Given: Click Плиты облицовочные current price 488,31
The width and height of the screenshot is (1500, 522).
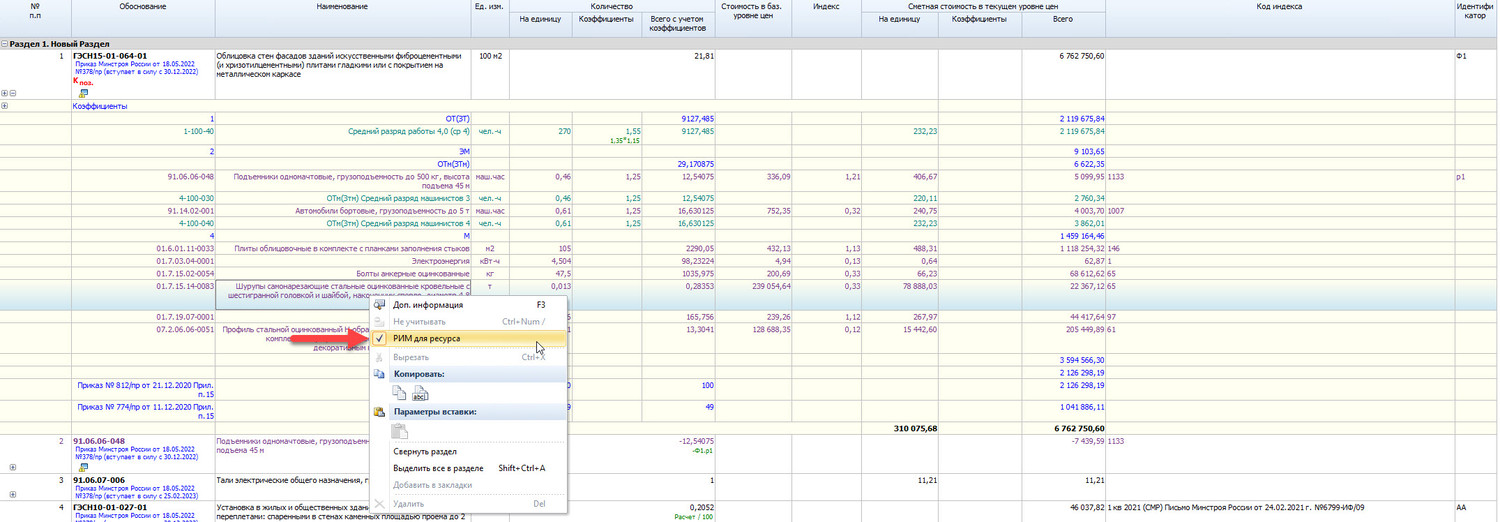Looking at the screenshot, I should coord(924,248).
